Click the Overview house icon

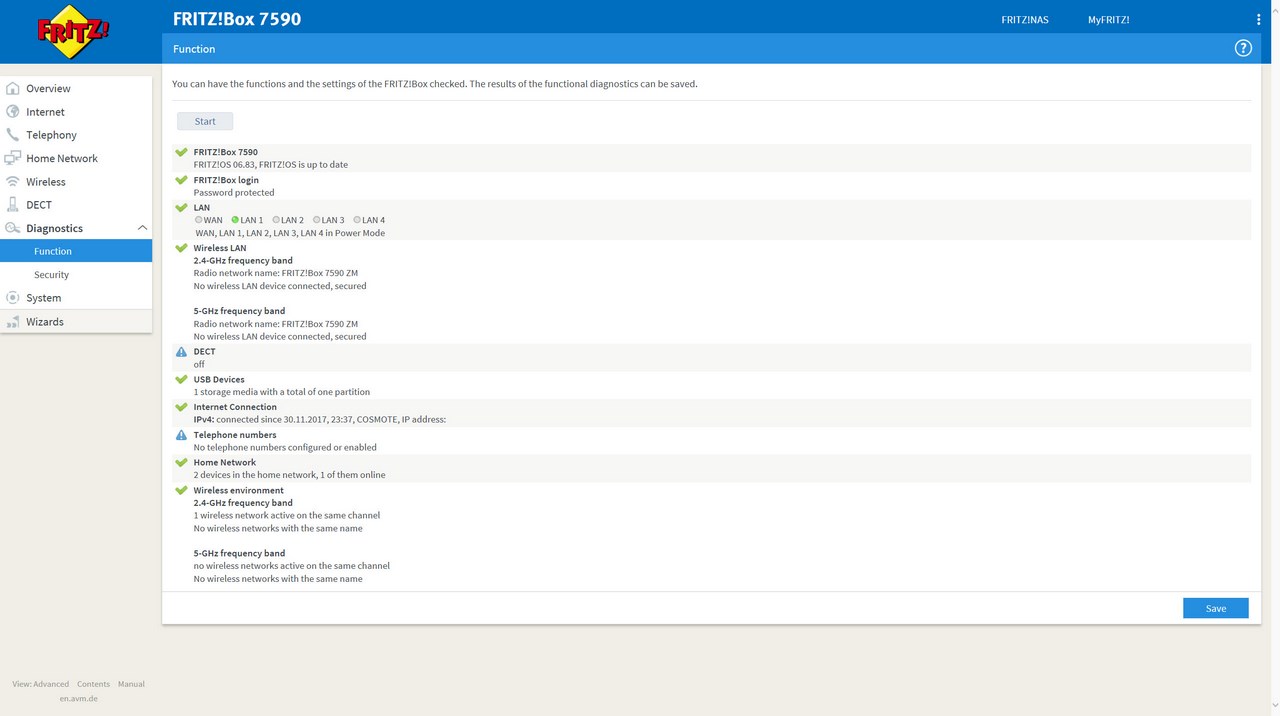coord(13,88)
